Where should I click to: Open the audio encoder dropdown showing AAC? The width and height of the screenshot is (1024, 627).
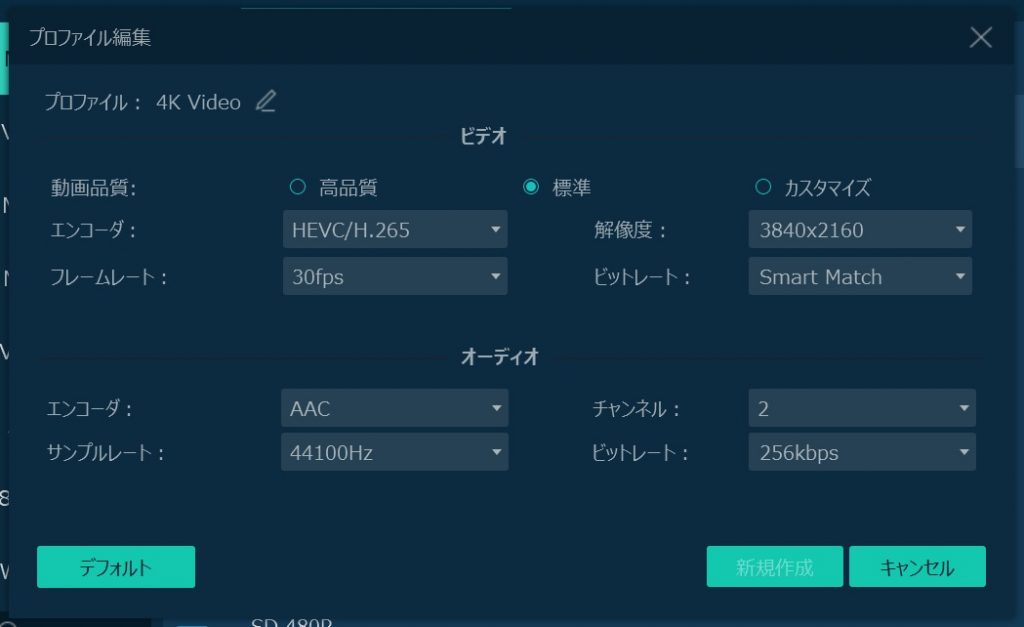(x=394, y=408)
